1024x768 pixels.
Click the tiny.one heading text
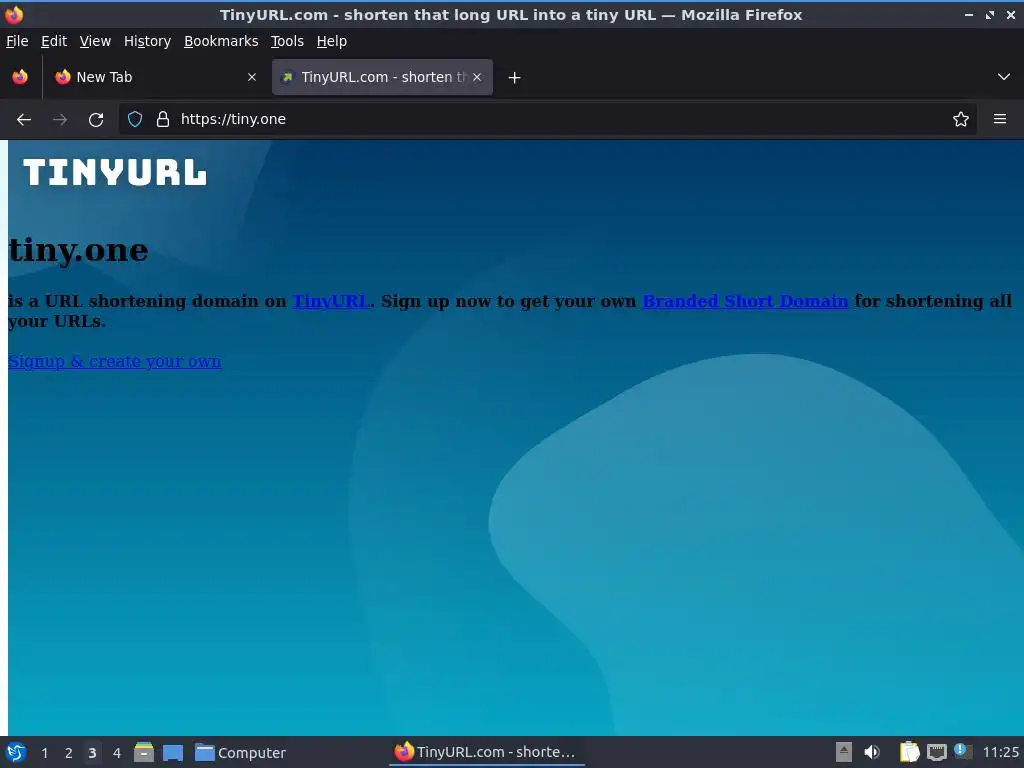point(78,250)
